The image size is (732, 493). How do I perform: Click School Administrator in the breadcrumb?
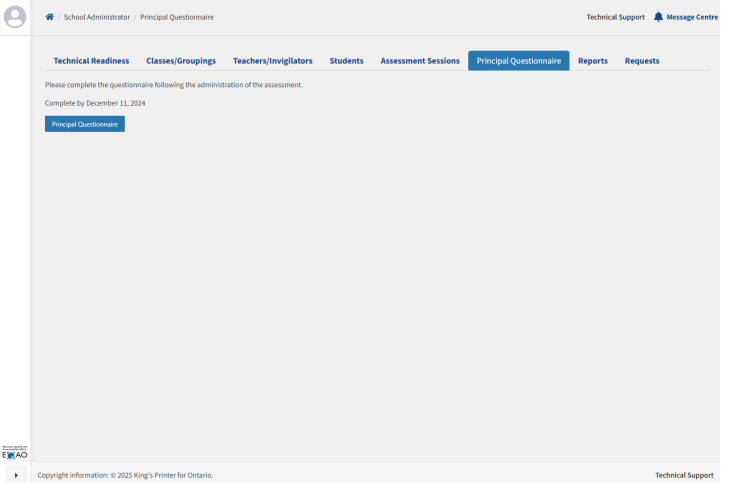click(97, 17)
